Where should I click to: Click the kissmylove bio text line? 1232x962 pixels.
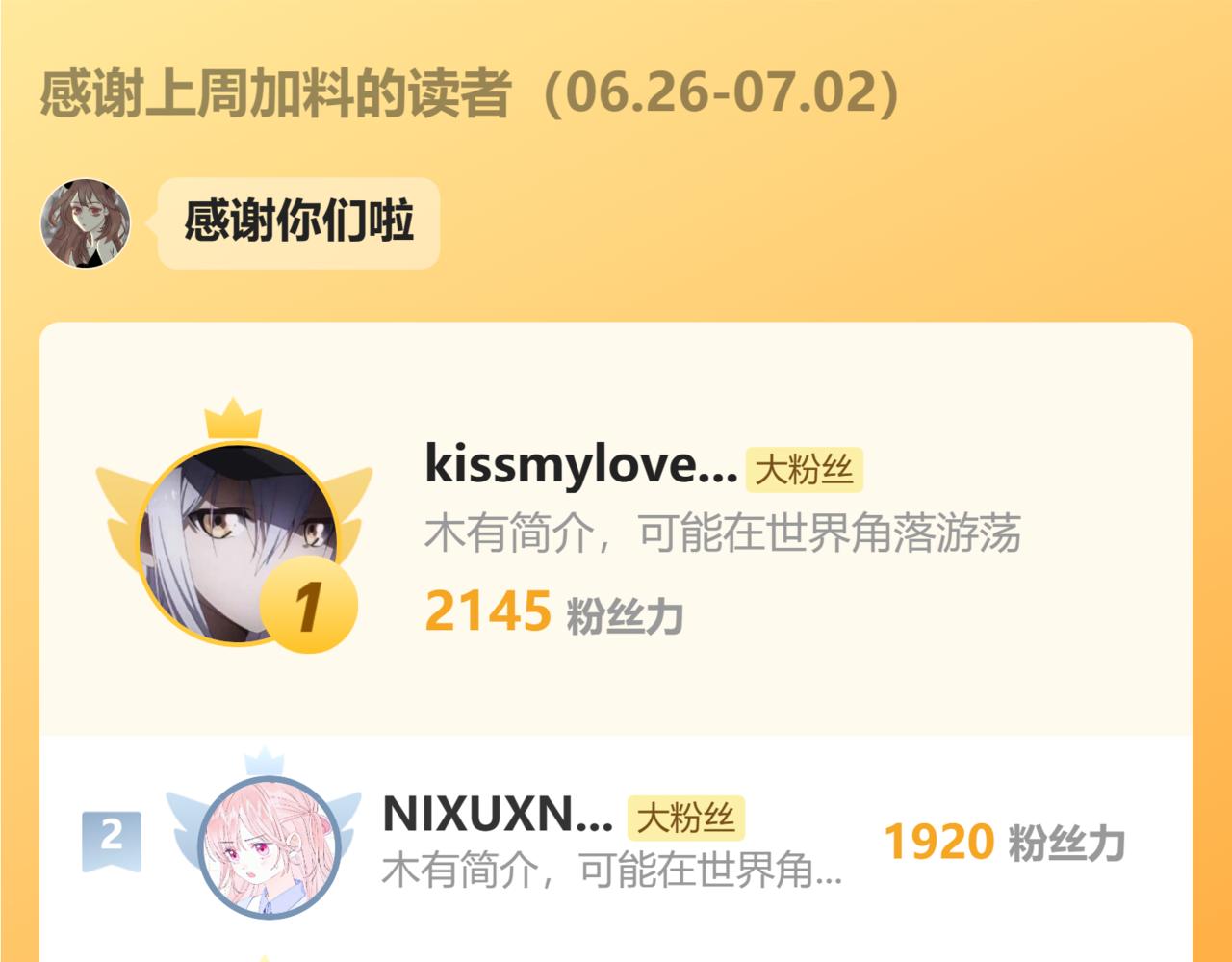click(x=723, y=534)
